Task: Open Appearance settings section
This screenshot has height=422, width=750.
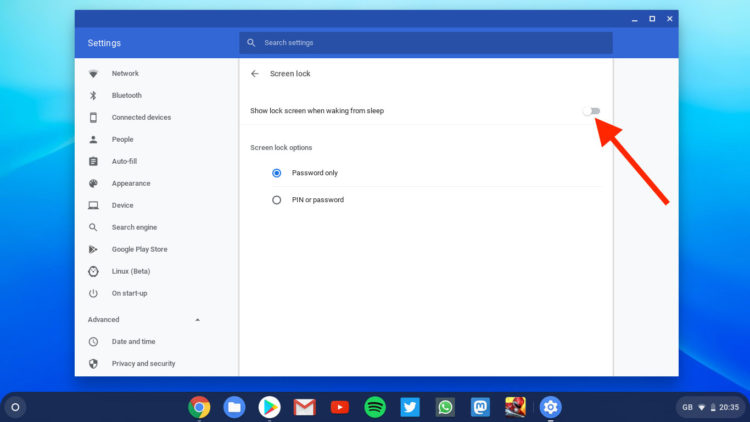Action: pyautogui.click(x=131, y=183)
